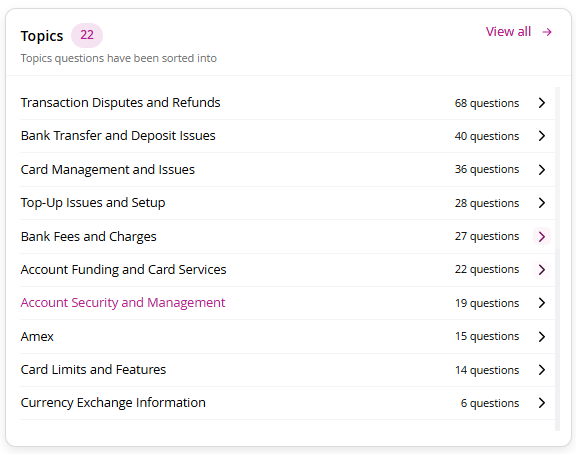
Task: Open Card Limits and Features topic
Action: tap(93, 370)
